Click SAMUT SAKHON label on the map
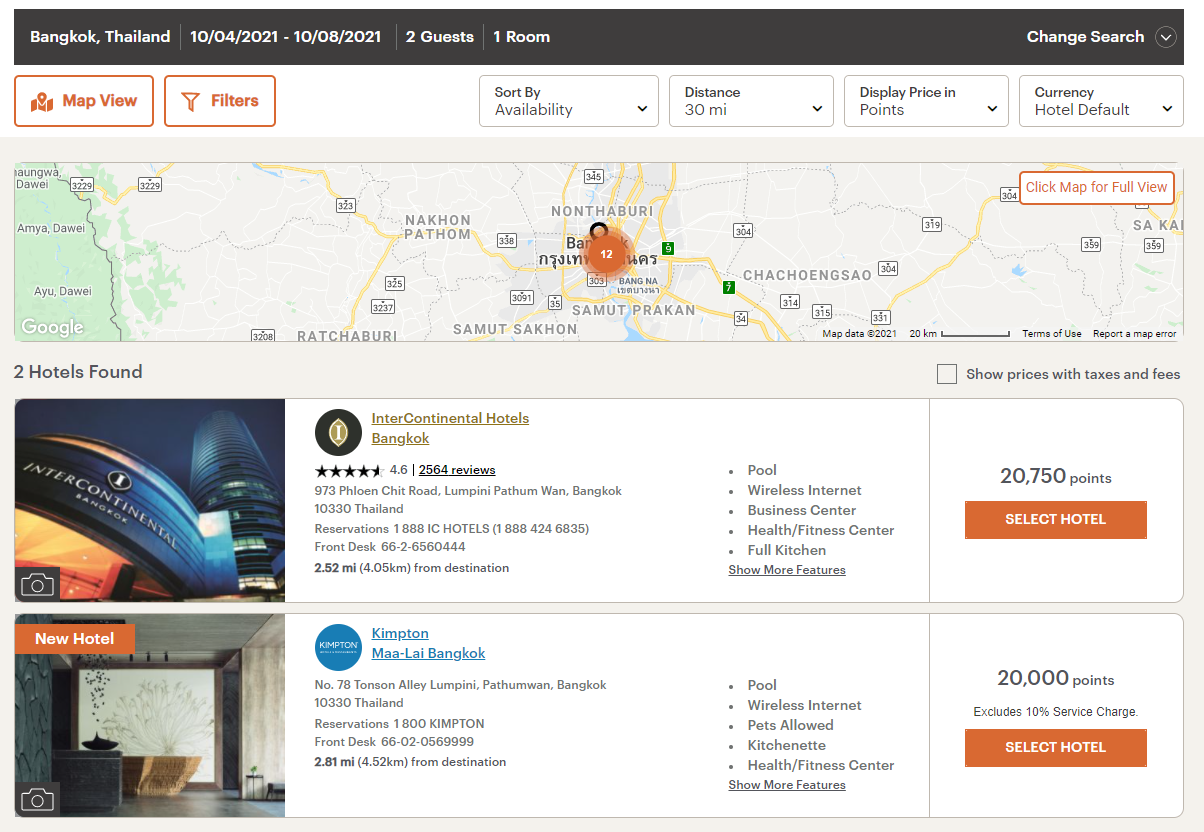Image resolution: width=1204 pixels, height=832 pixels. click(515, 329)
